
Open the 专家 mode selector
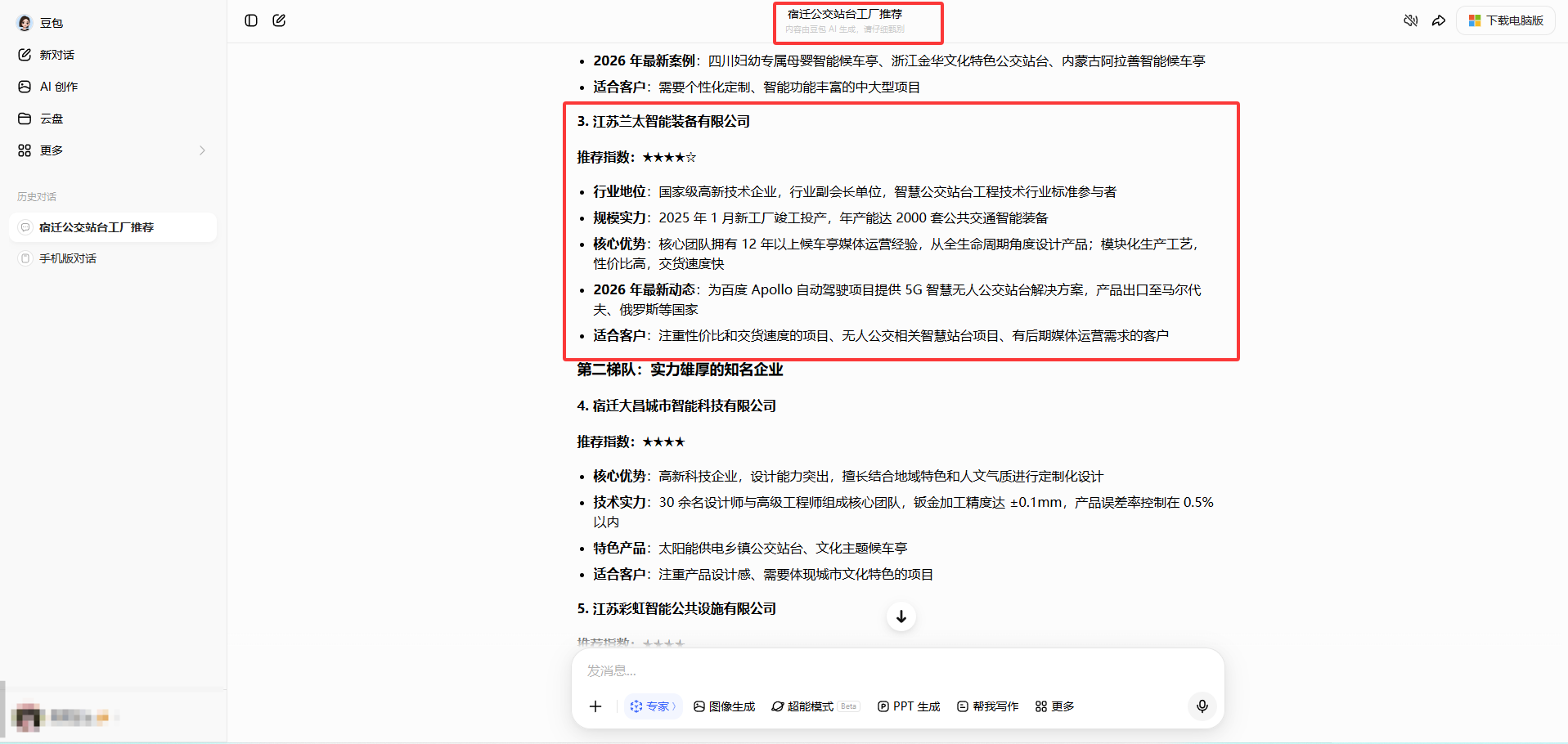(x=654, y=706)
